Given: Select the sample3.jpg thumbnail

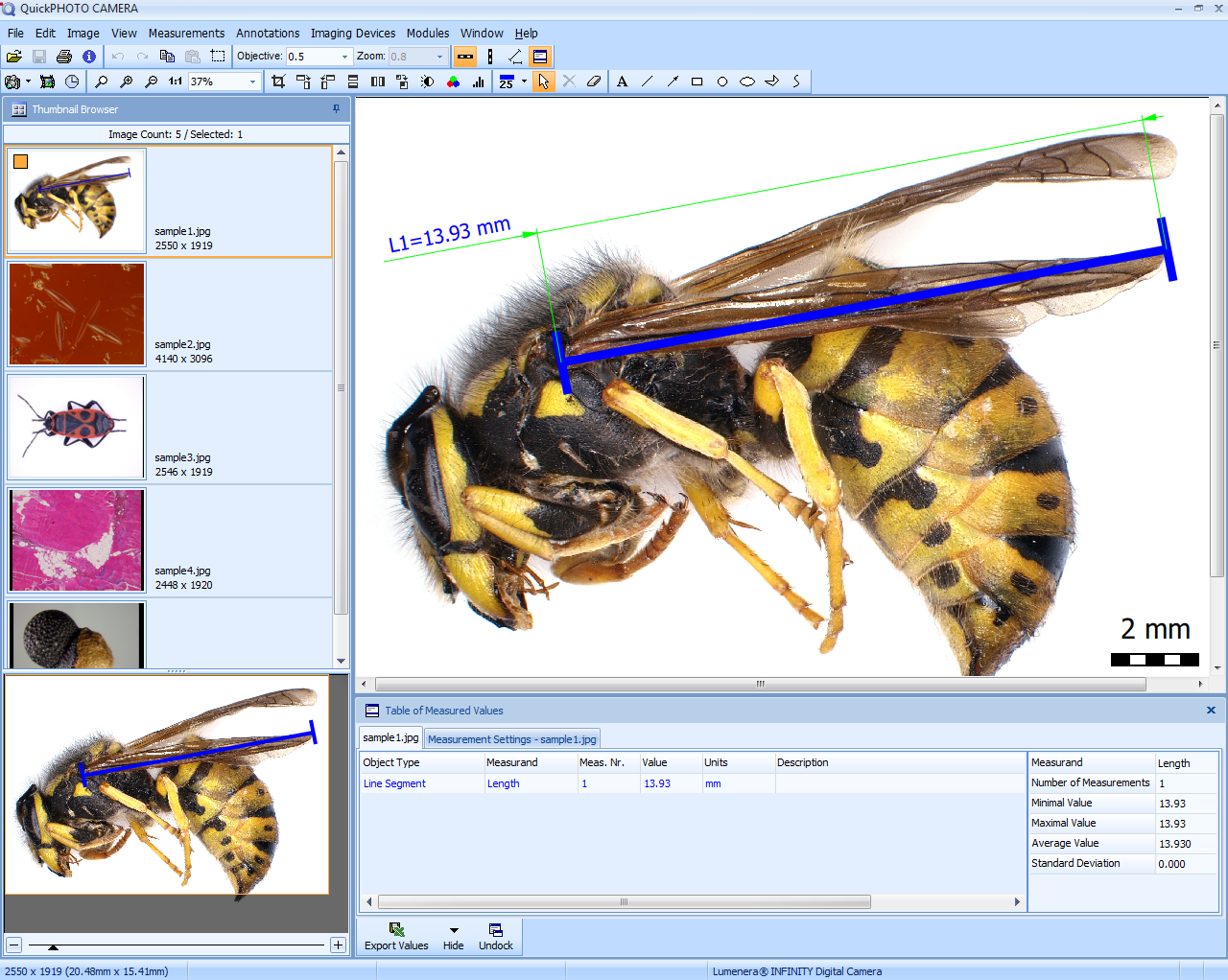Looking at the screenshot, I should tap(76, 428).
